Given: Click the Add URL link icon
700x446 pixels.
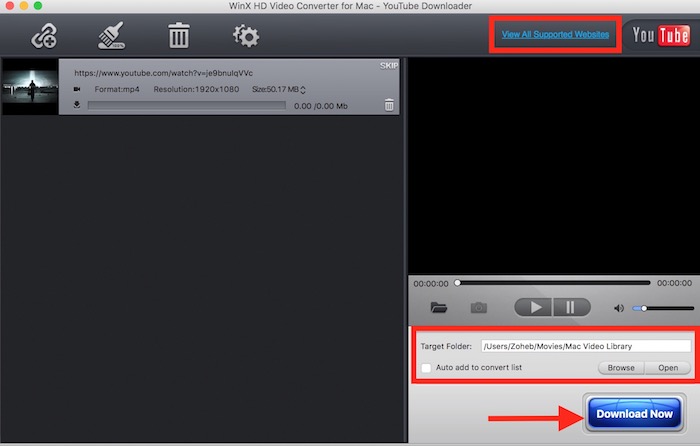Looking at the screenshot, I should pos(43,37).
